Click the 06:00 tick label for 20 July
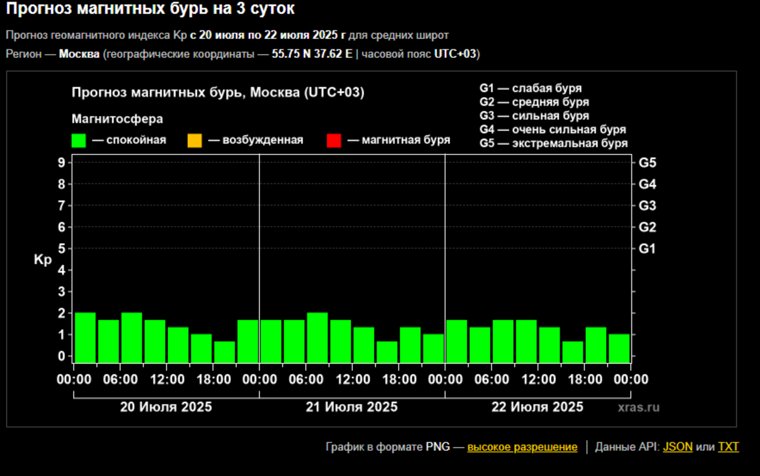Image resolution: width=760 pixels, height=476 pixels. click(120, 379)
